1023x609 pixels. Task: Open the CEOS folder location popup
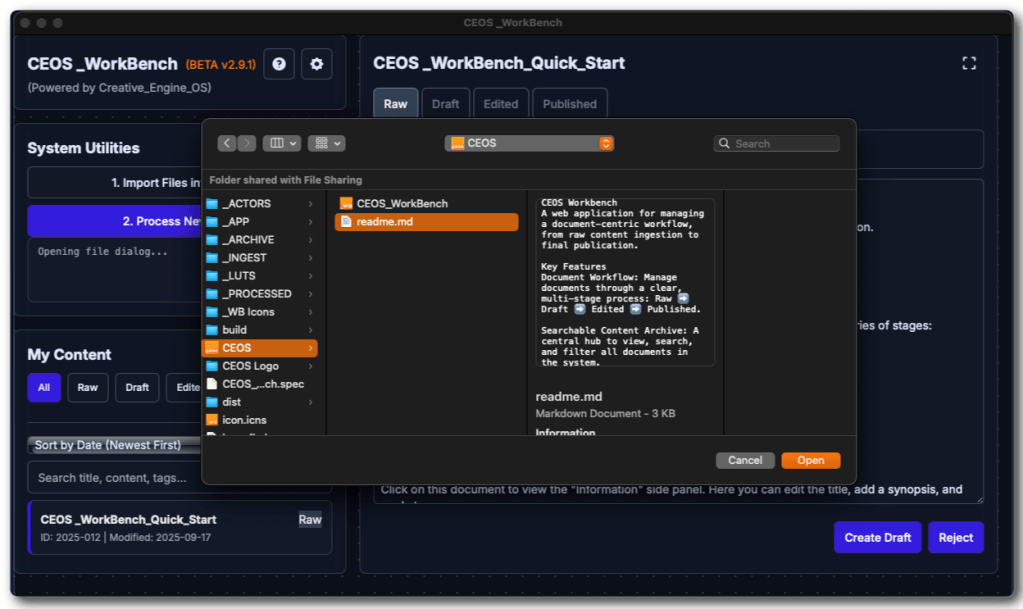pyautogui.click(x=529, y=143)
